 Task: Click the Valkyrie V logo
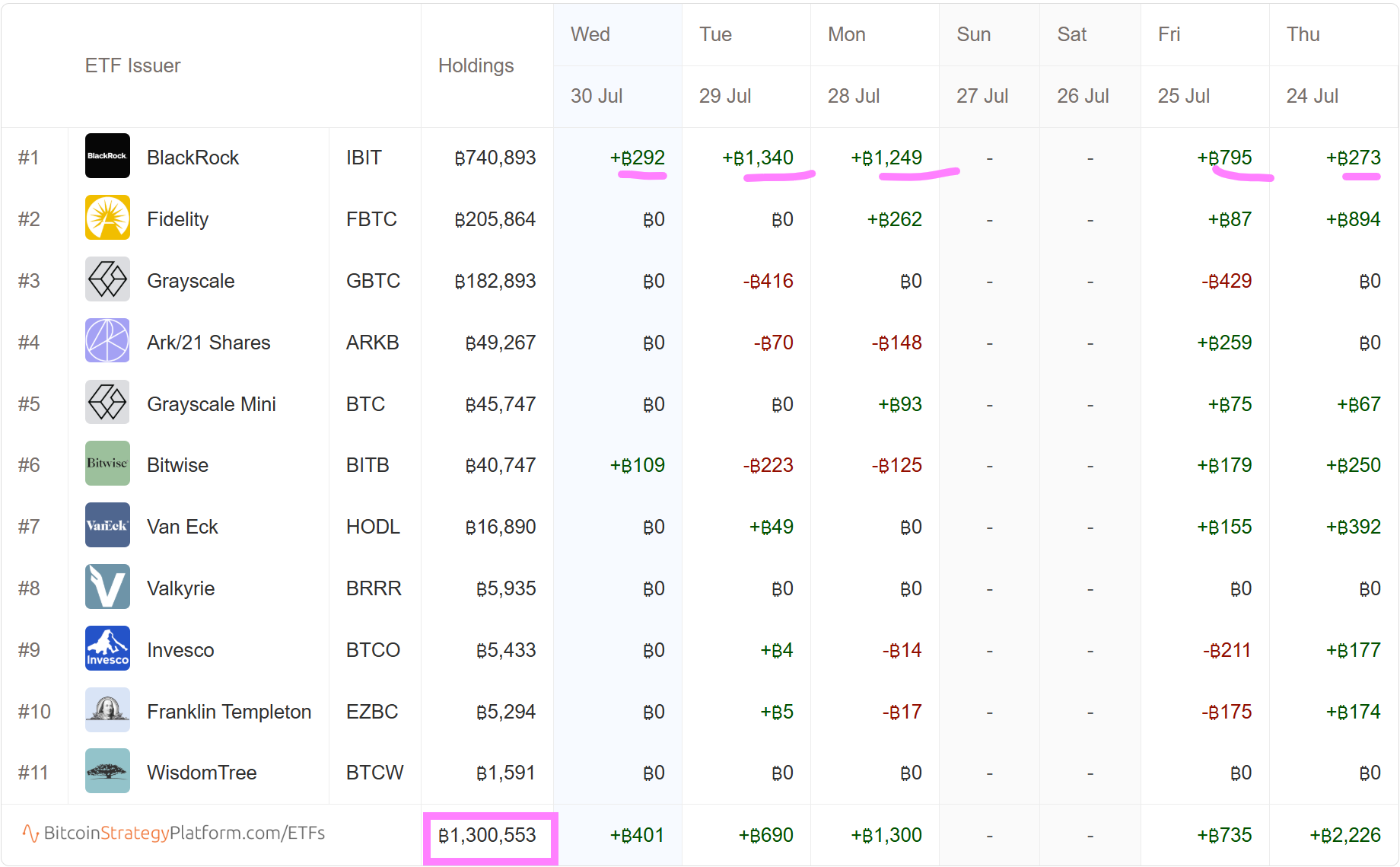click(x=107, y=587)
